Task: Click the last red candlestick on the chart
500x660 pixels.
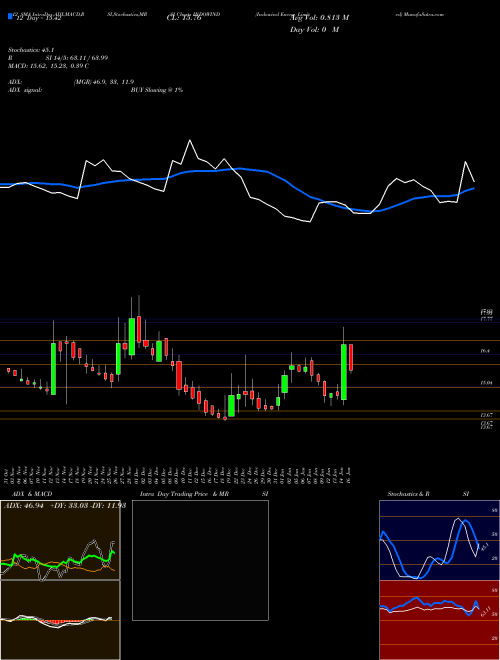Action: tap(351, 357)
